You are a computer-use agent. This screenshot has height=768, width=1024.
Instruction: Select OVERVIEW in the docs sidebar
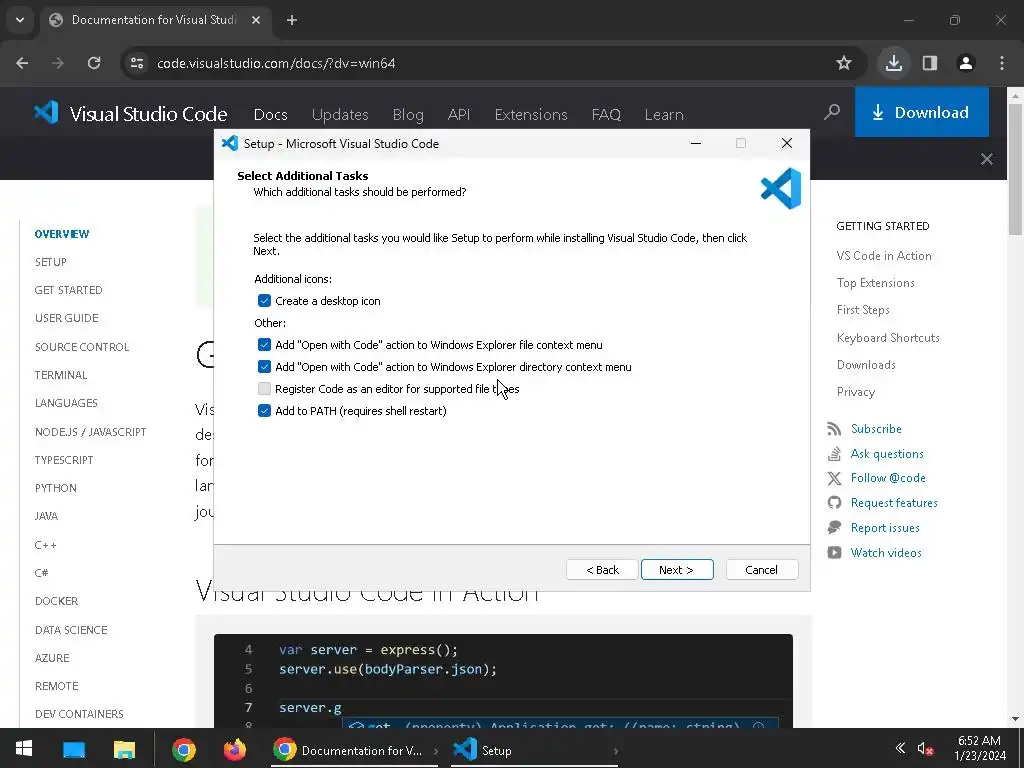pos(62,234)
